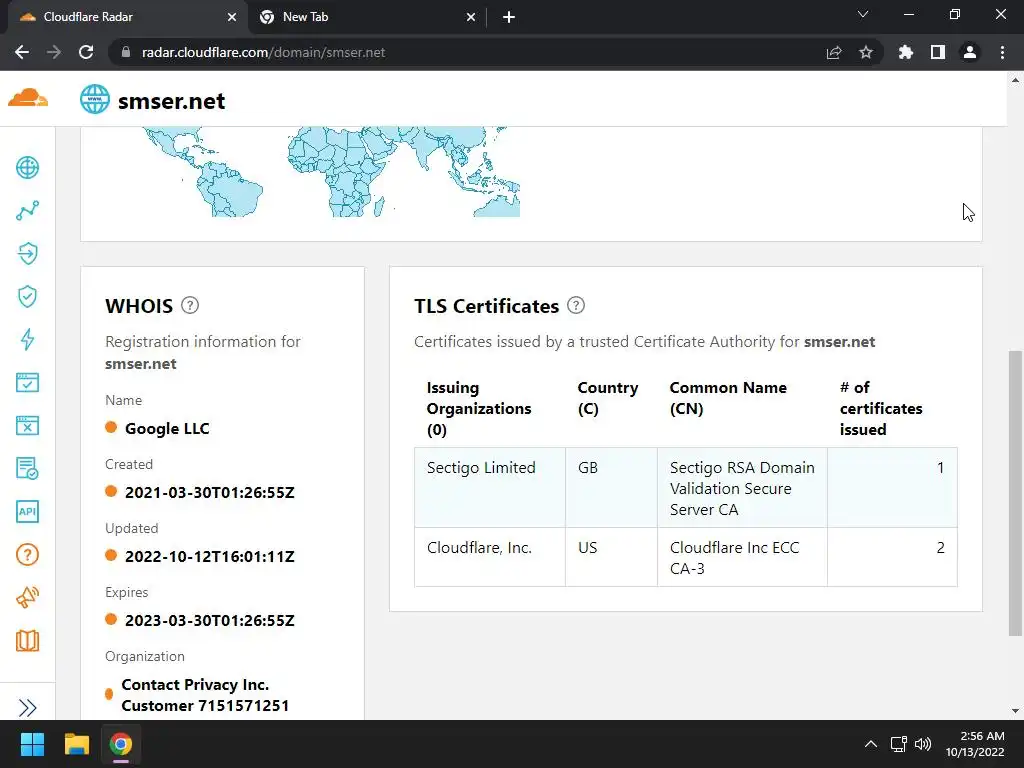Show hidden system tray icons chevron

pos(871,744)
